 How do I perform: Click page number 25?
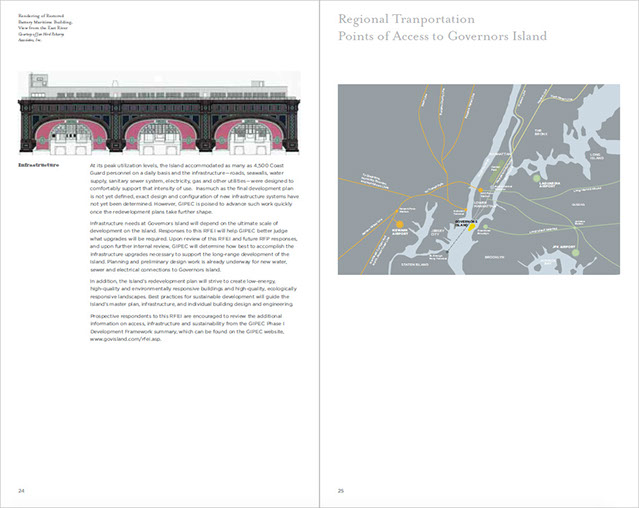coord(341,490)
